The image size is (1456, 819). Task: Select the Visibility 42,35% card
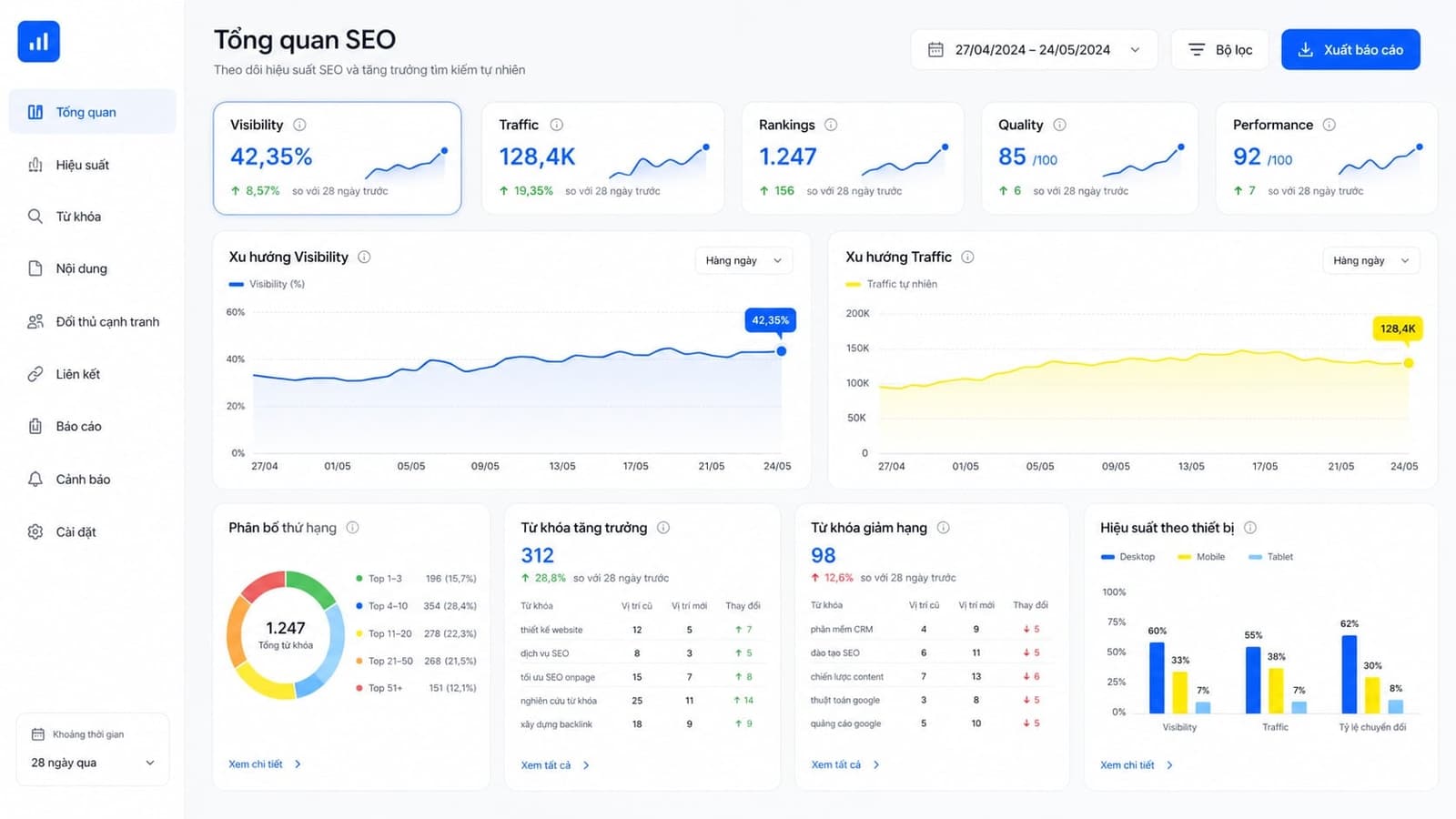338,158
